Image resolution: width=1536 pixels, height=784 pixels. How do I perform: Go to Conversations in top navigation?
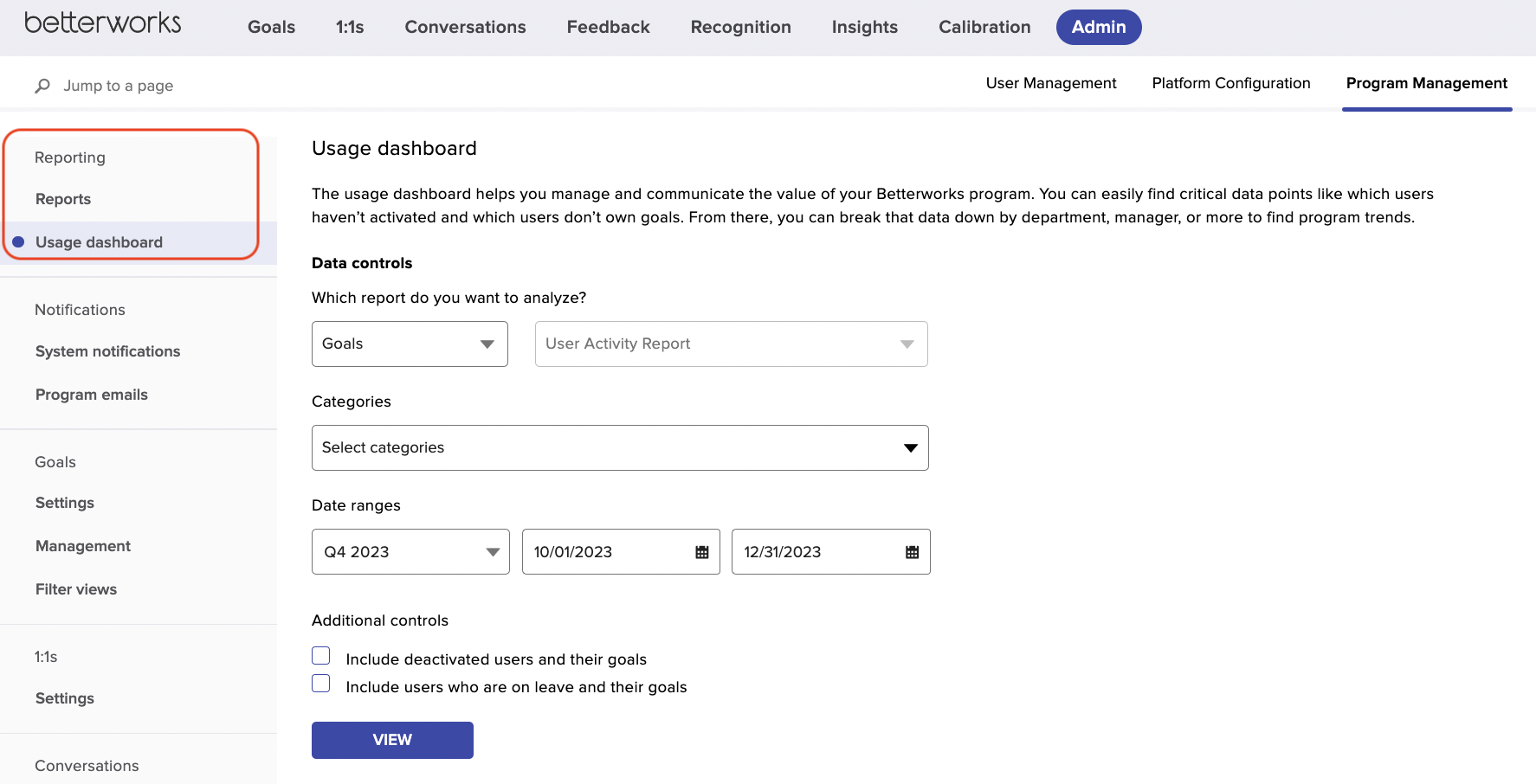(x=466, y=27)
